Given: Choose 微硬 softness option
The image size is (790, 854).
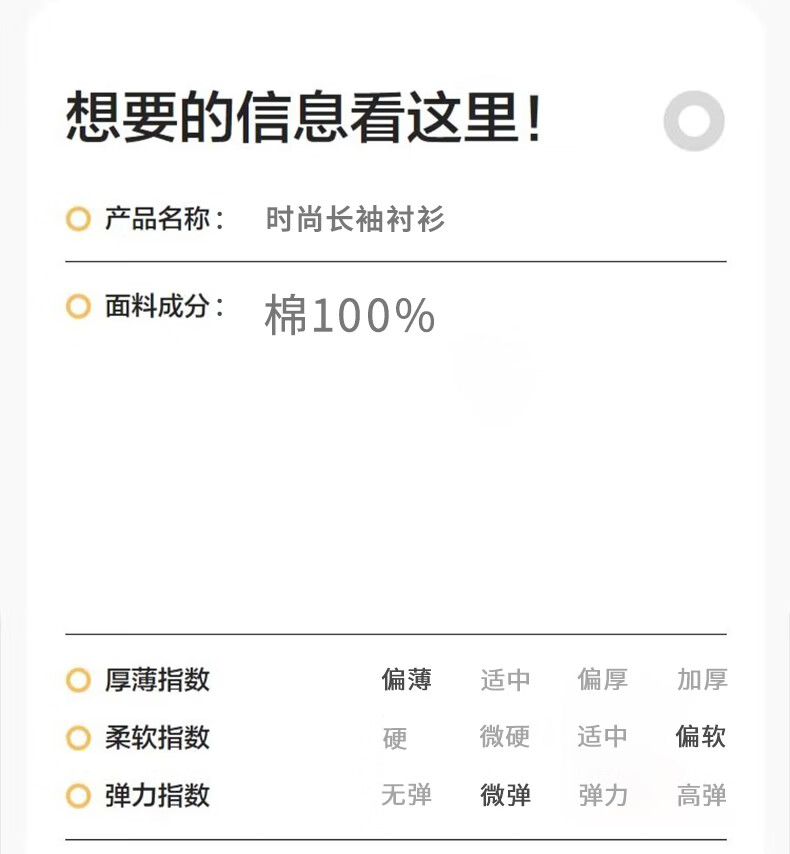Looking at the screenshot, I should point(505,738).
